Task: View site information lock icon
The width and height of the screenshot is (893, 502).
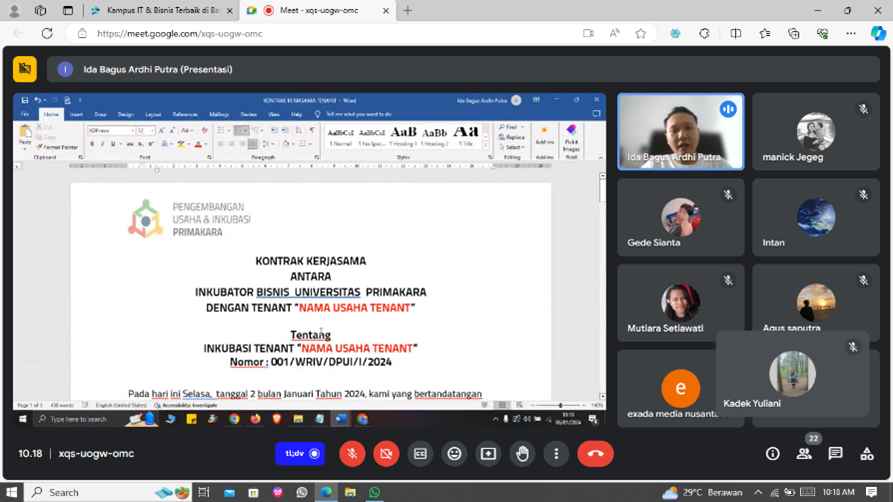Action: pos(82,34)
